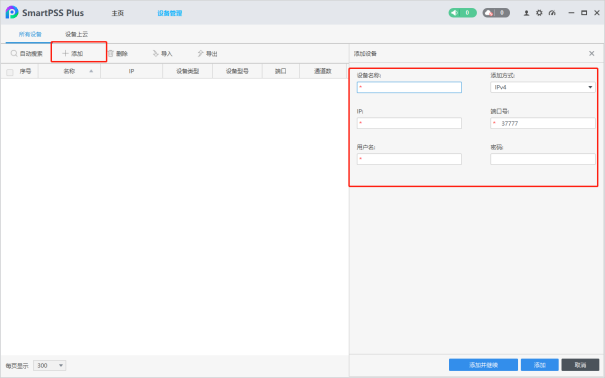This screenshot has height=378, width=605.
Task: Click the IP column header in table
Action: (x=132, y=71)
